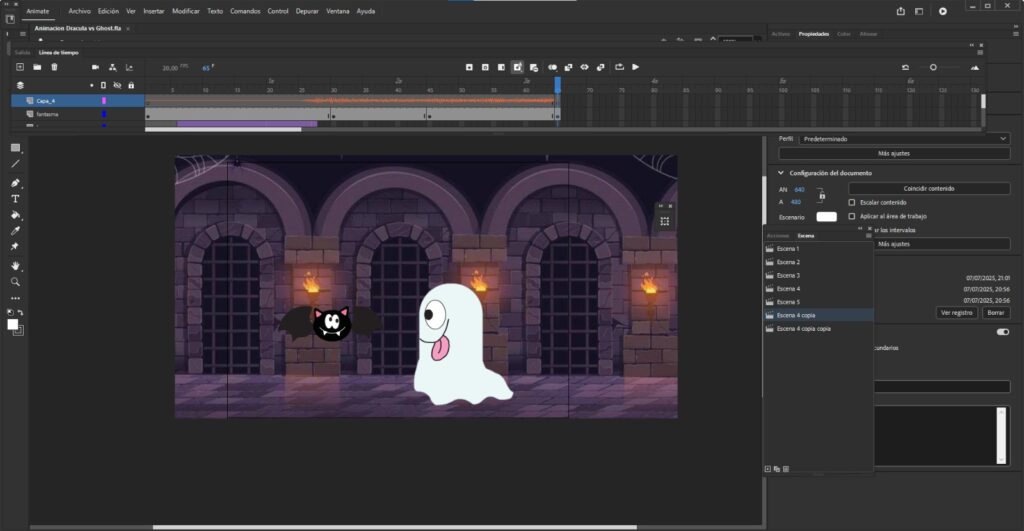Select the Text tool in the toolbar
Viewport: 1024px width, 531px height.
click(x=15, y=199)
